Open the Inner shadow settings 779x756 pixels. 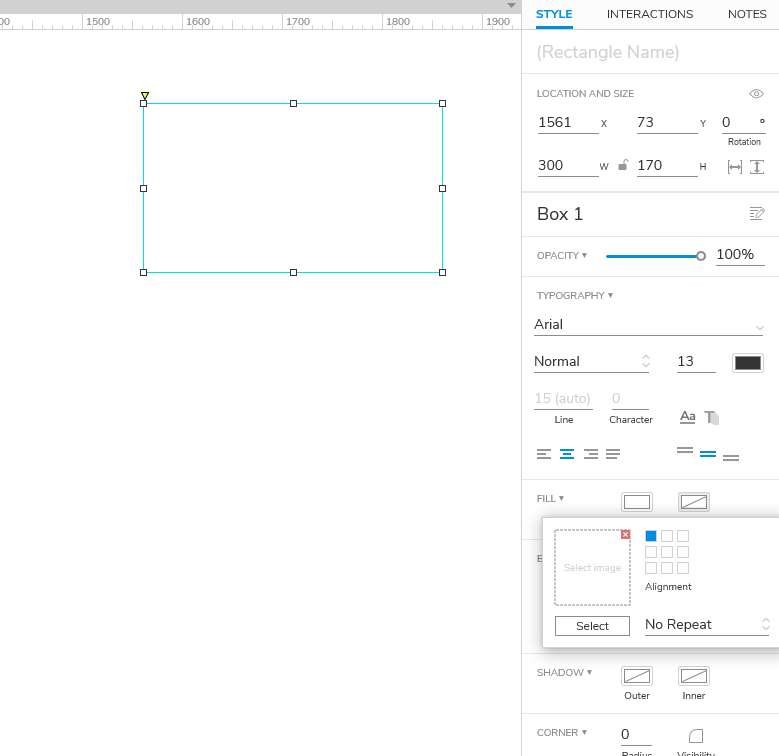click(694, 676)
